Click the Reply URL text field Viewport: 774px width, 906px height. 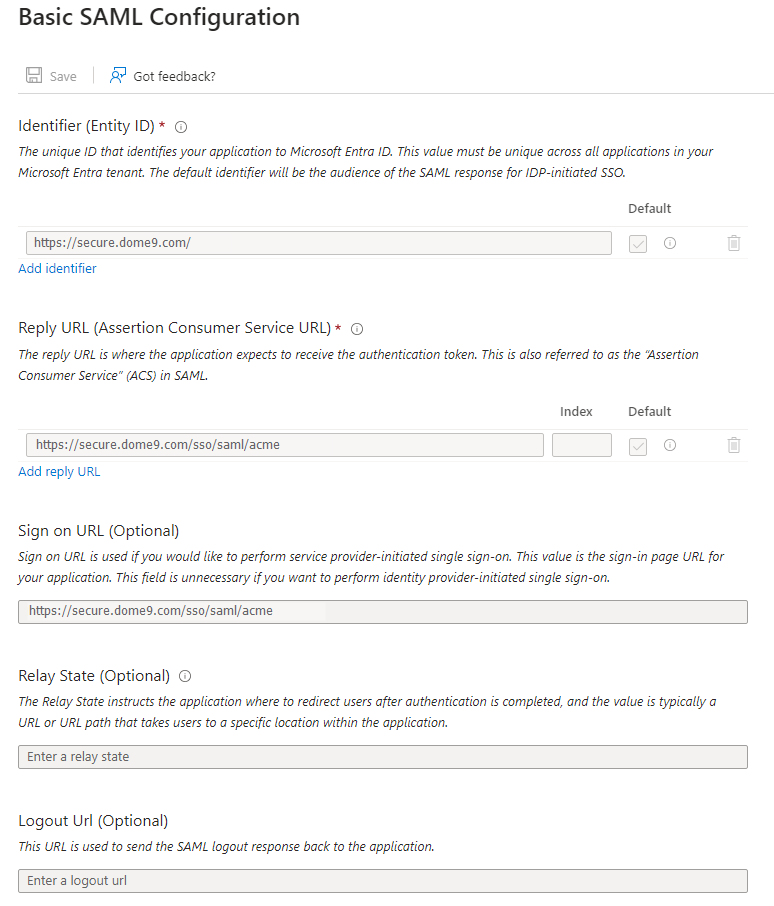284,445
